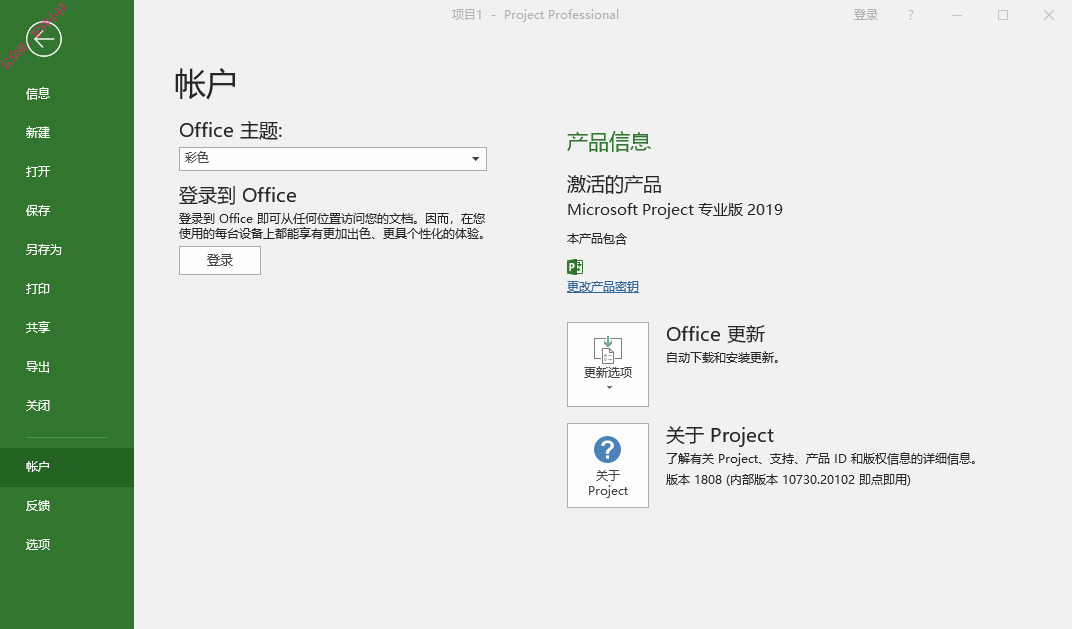Screen dimensions: 1072x629
Task: Click the 登录 button under 登录到 Office
Action: click(219, 260)
